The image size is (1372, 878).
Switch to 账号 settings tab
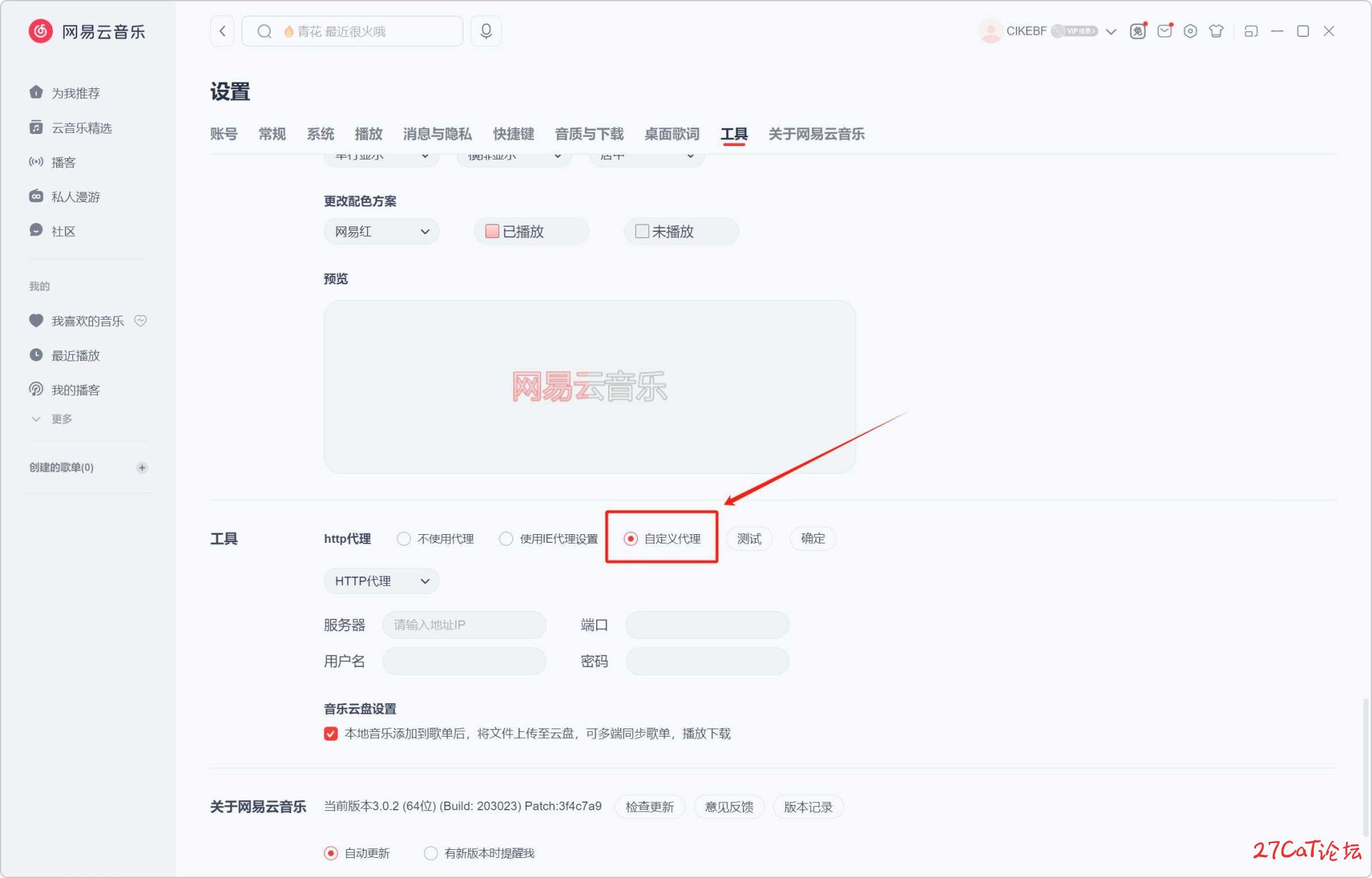pyautogui.click(x=224, y=134)
